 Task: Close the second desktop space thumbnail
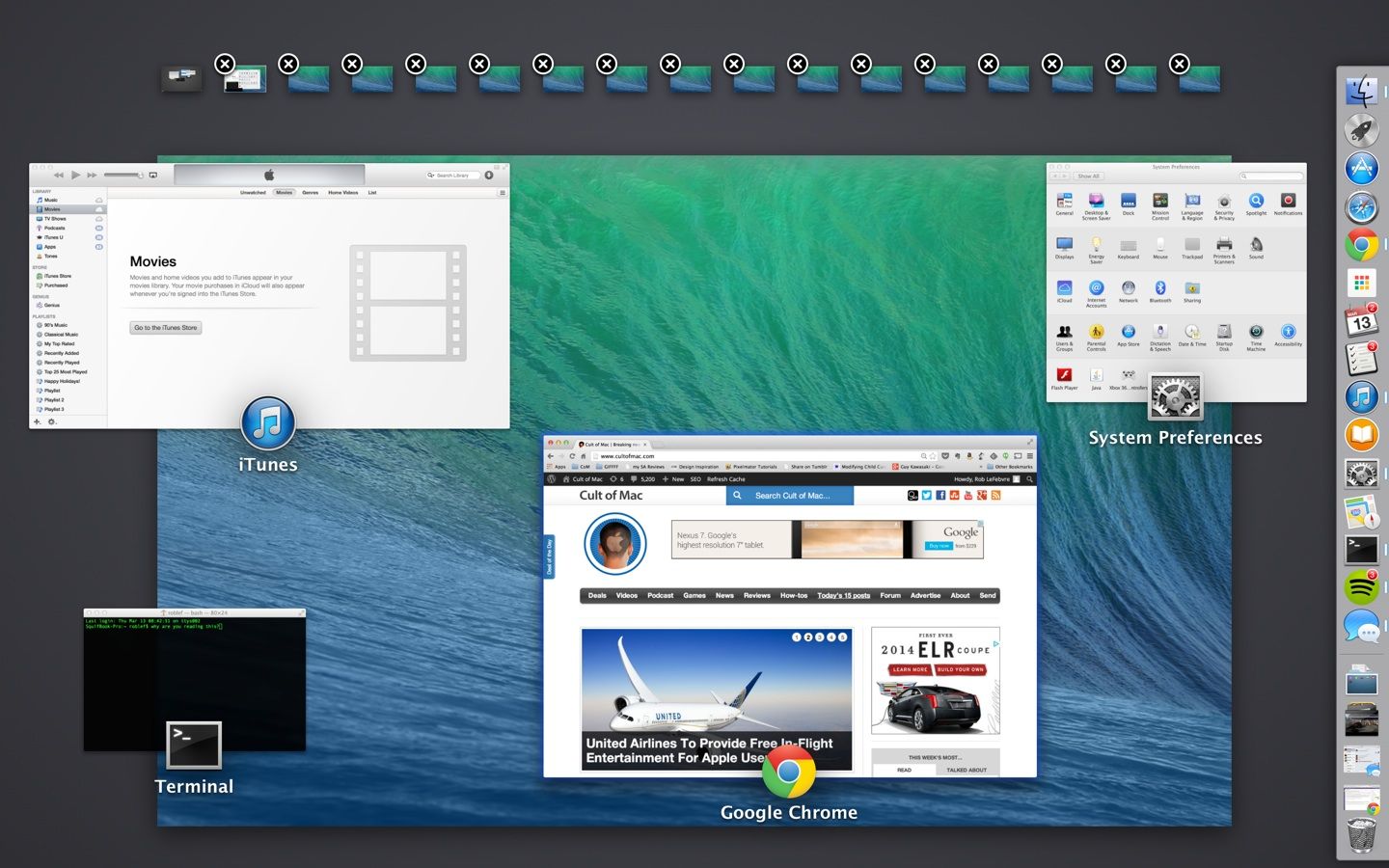pos(288,64)
